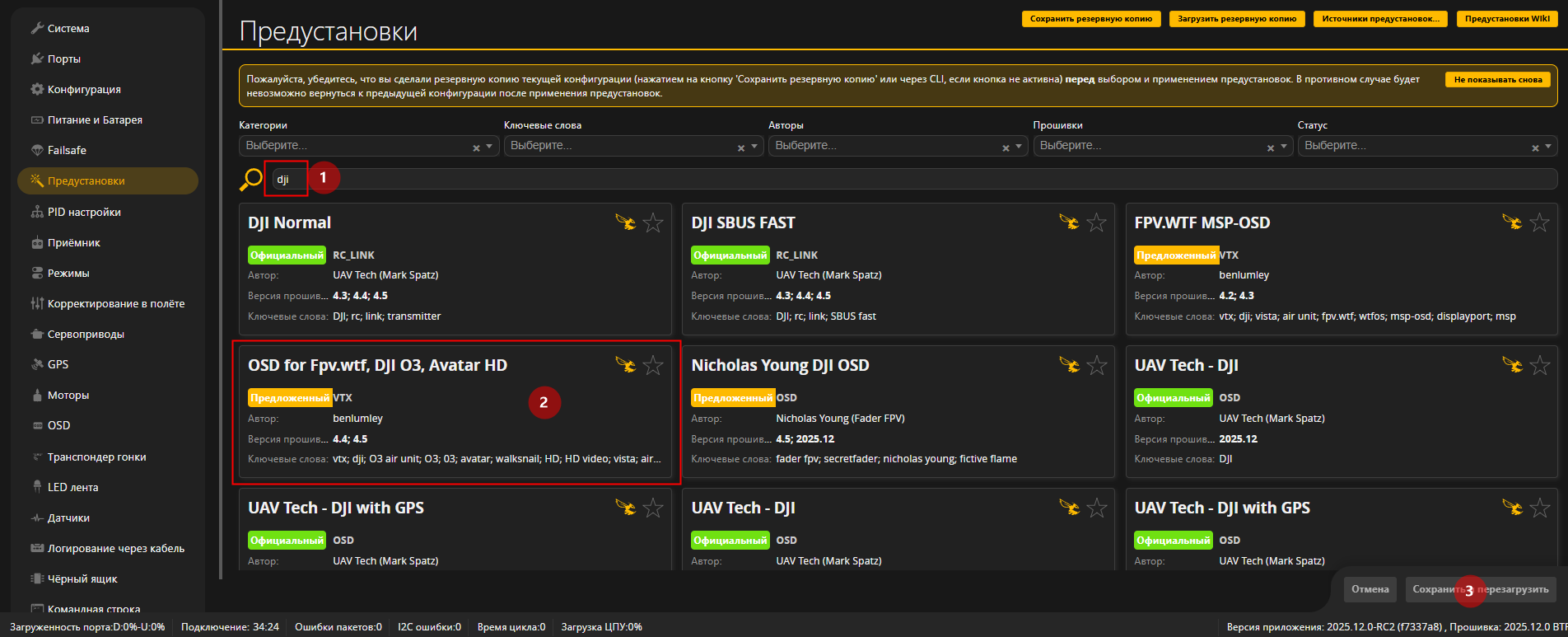The image size is (1568, 637).
Task: Toggle favorite star on DJI SBUS FAST
Action: [1096, 222]
